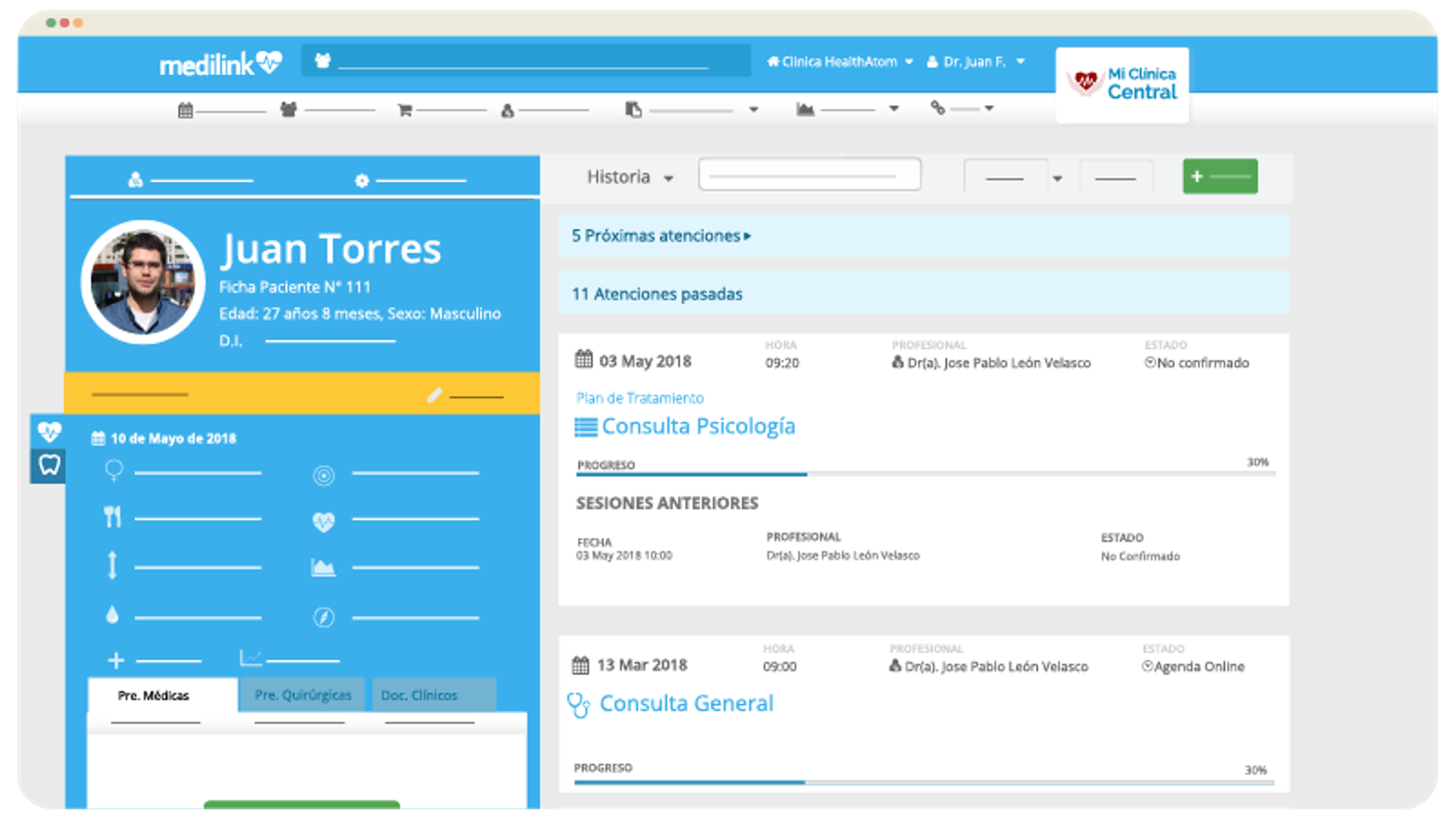Screen dimensions: 1456x818
Task: Click the green plus add button
Action: (x=1220, y=176)
